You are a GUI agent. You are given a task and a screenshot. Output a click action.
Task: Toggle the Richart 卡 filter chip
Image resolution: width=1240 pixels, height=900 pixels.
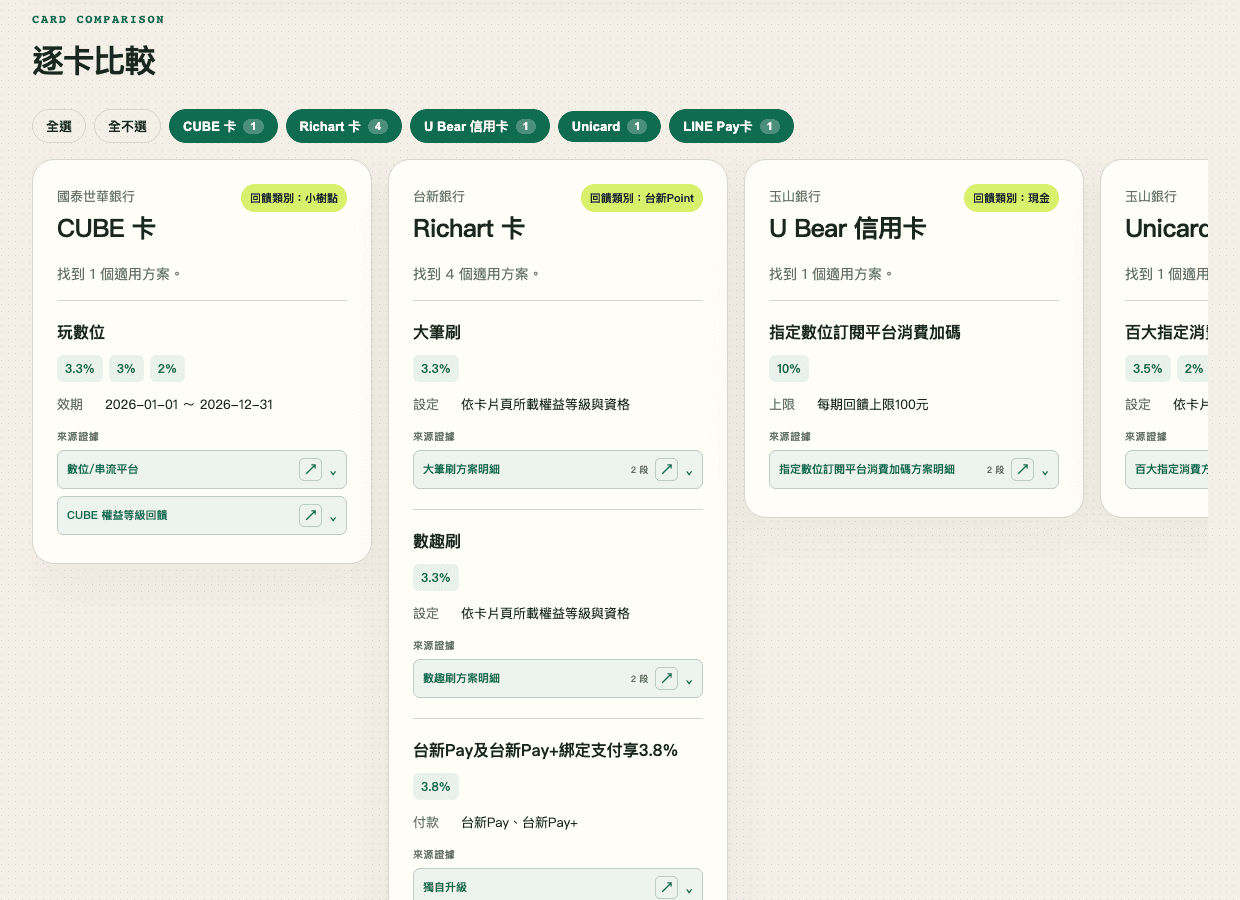coord(343,126)
